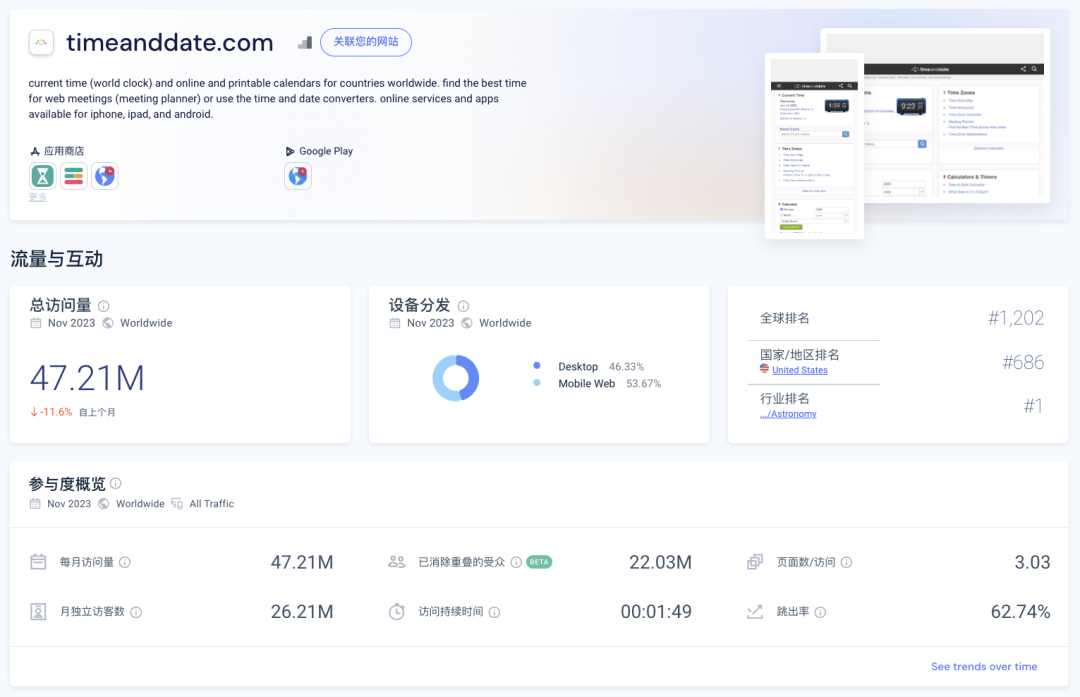Click the people icon beside 已消除重叠的受众
The height and width of the screenshot is (697, 1080).
(397, 562)
